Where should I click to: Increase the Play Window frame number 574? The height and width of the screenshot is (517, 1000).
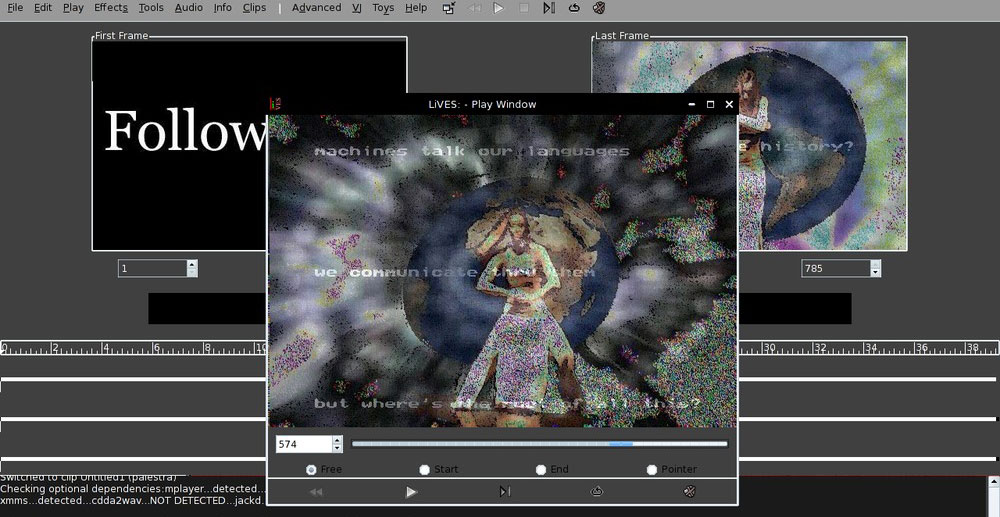337,440
